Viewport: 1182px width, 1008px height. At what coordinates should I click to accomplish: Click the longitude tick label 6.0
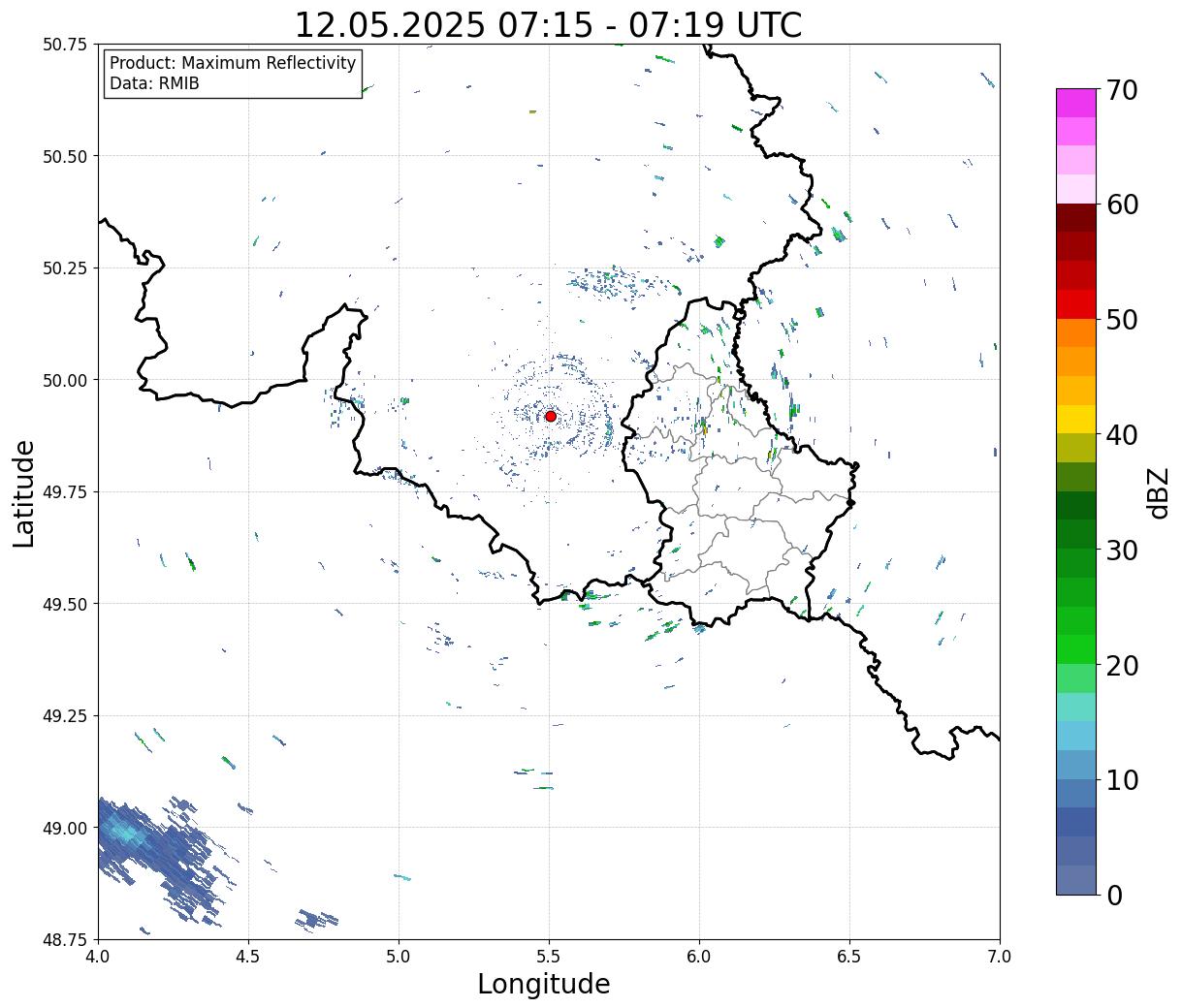(699, 957)
